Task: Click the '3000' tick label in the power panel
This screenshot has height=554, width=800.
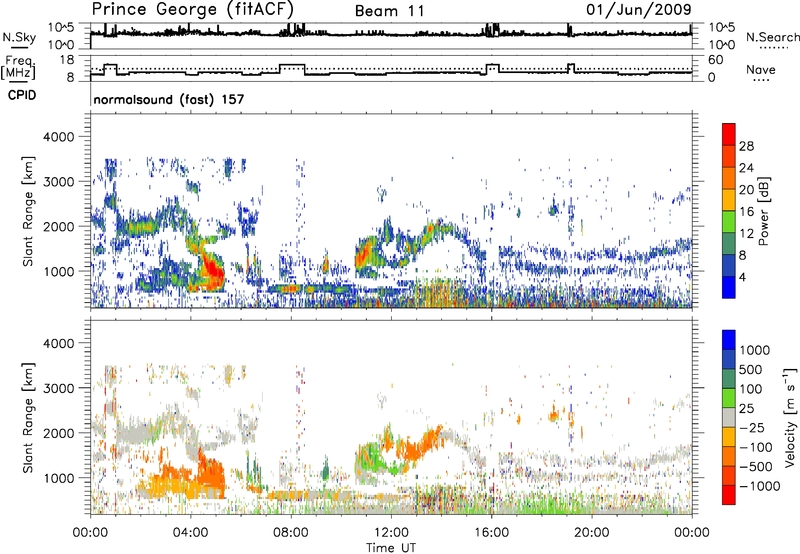Action: pos(58,182)
